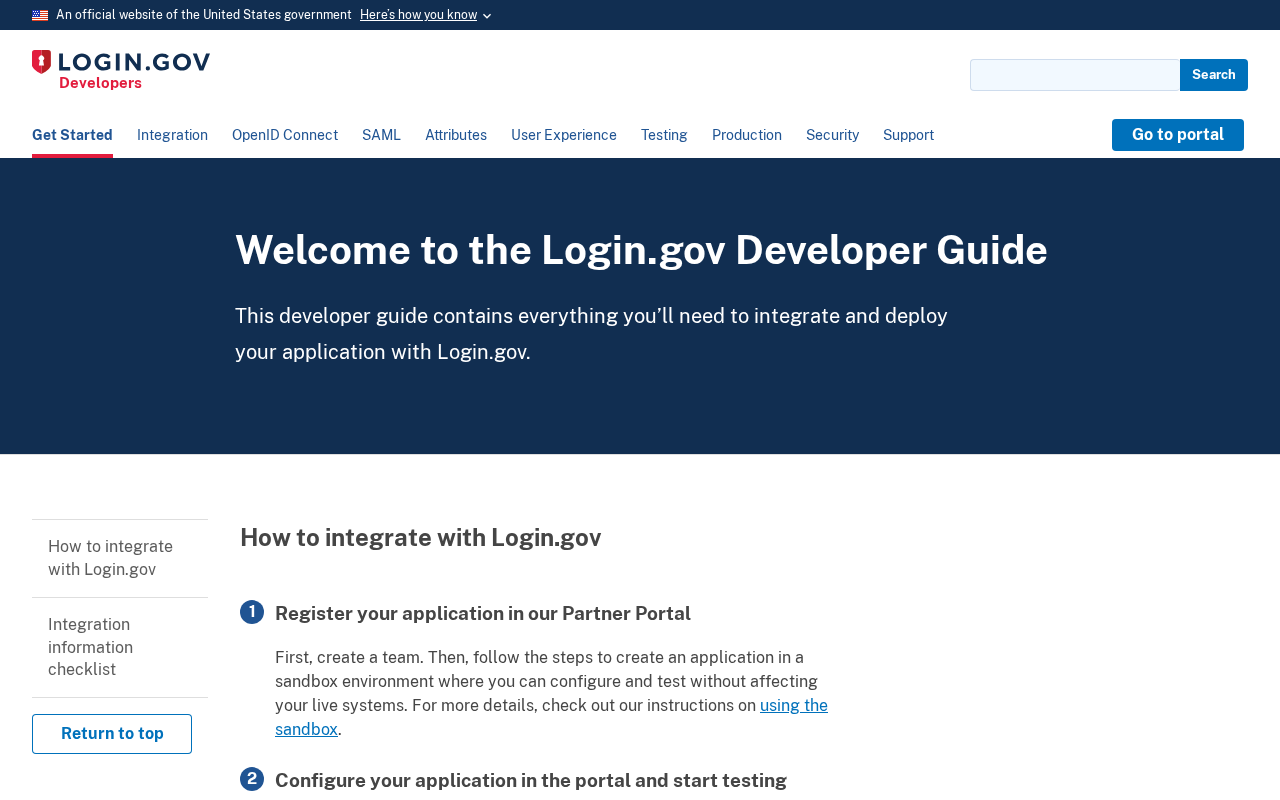1280x800 pixels.
Task: Jump to "How to integrate with Login.gov" sidebar link
Action: coord(110,558)
